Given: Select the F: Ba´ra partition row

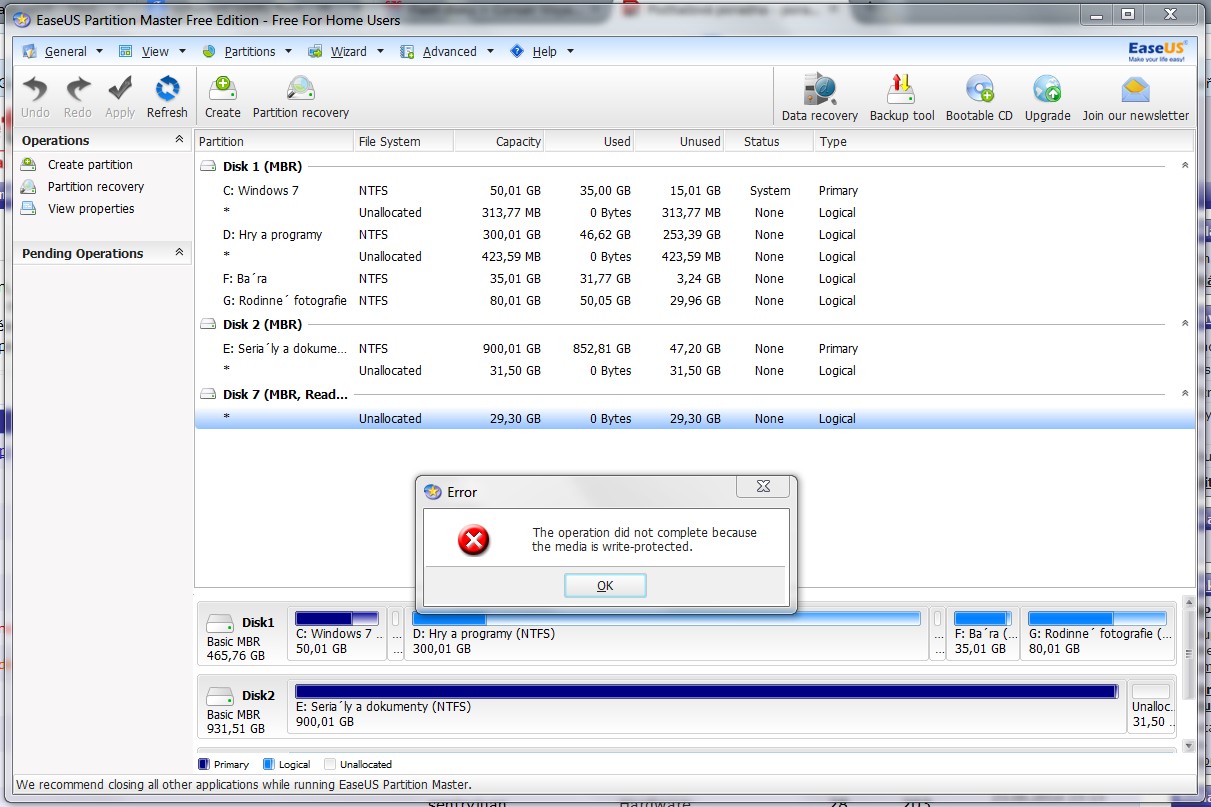Looking at the screenshot, I should (695, 279).
